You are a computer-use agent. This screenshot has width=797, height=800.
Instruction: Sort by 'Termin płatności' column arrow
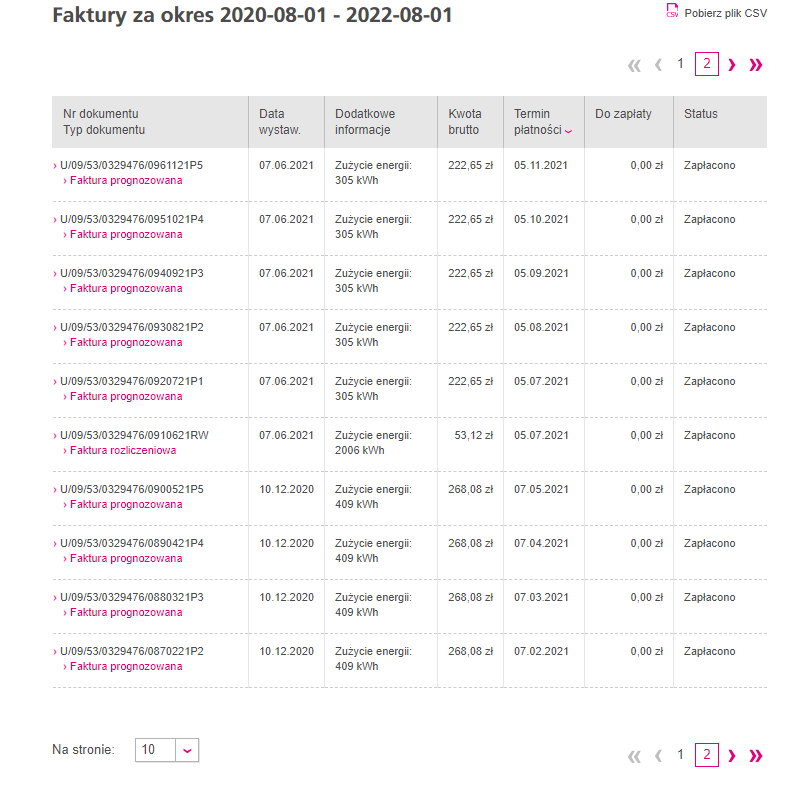[x=569, y=131]
